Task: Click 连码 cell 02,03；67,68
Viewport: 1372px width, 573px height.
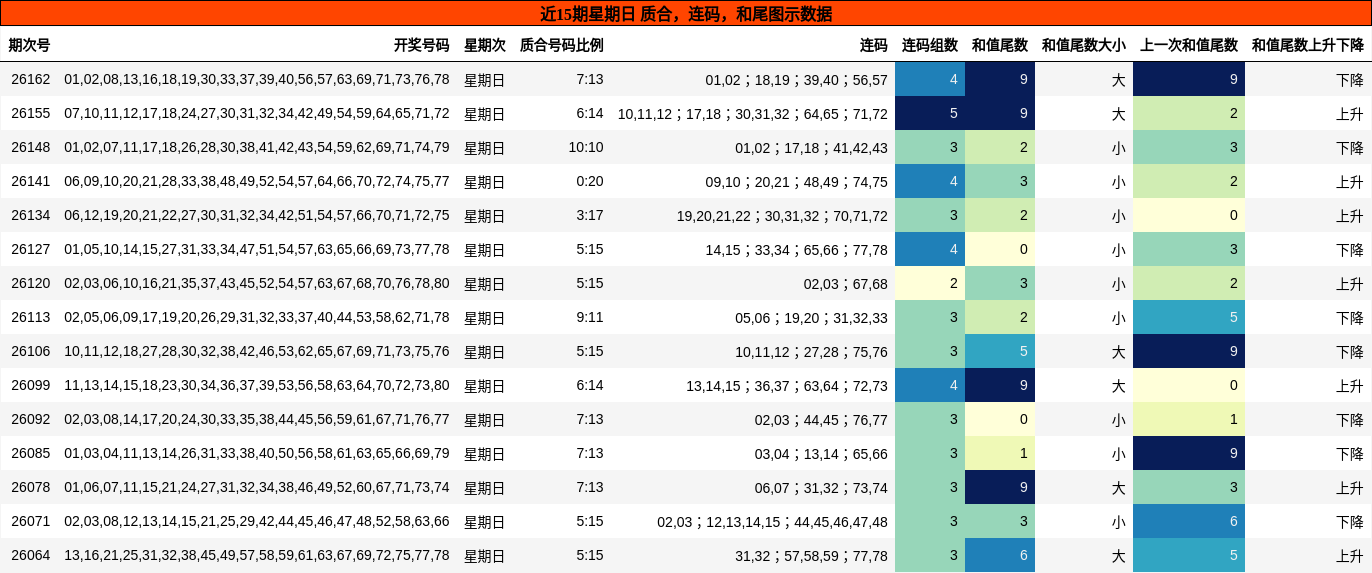Action: point(845,283)
